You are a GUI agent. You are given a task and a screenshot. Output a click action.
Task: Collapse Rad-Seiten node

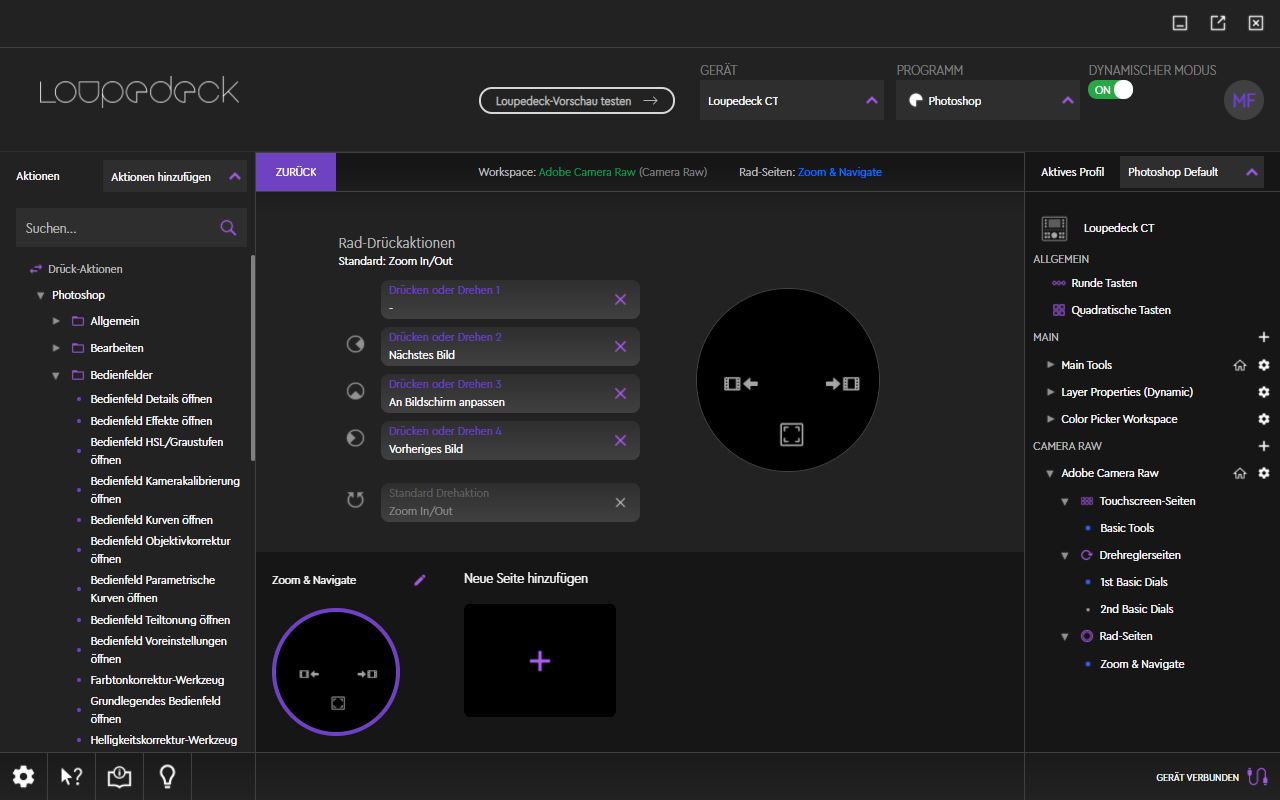coord(1065,636)
